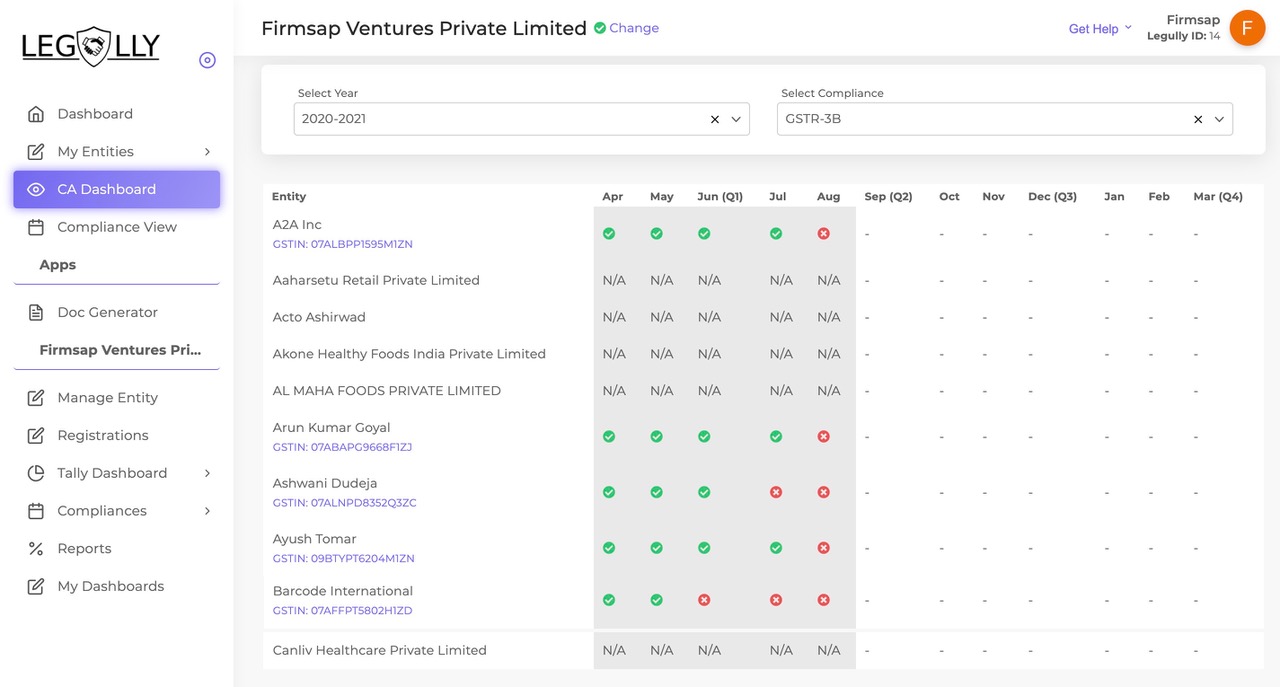Open the Select Compliance dropdown arrow
This screenshot has width=1280, height=687.
(1219, 119)
